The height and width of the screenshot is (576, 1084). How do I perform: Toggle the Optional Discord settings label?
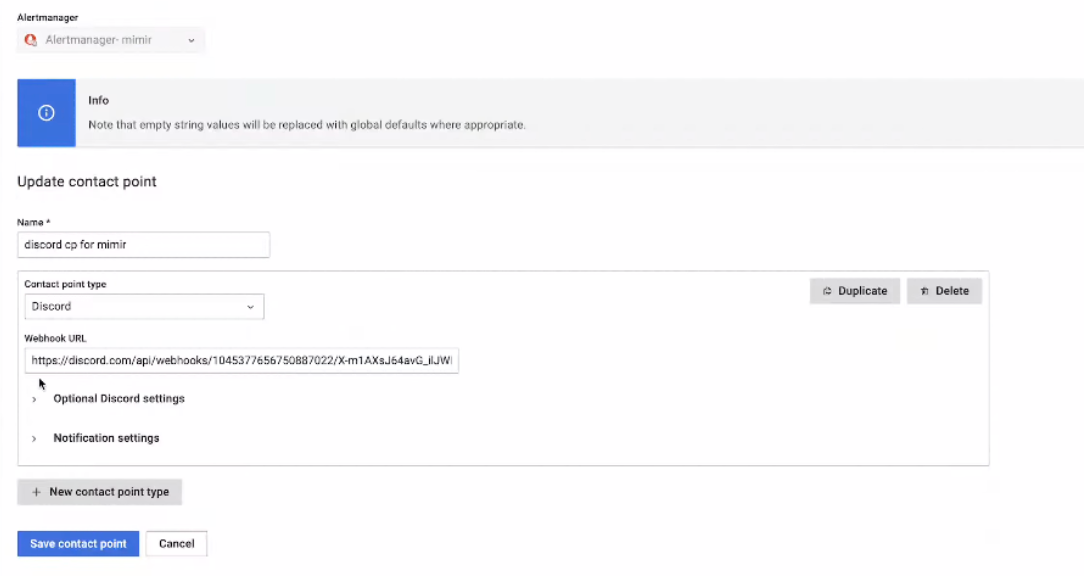click(x=119, y=399)
